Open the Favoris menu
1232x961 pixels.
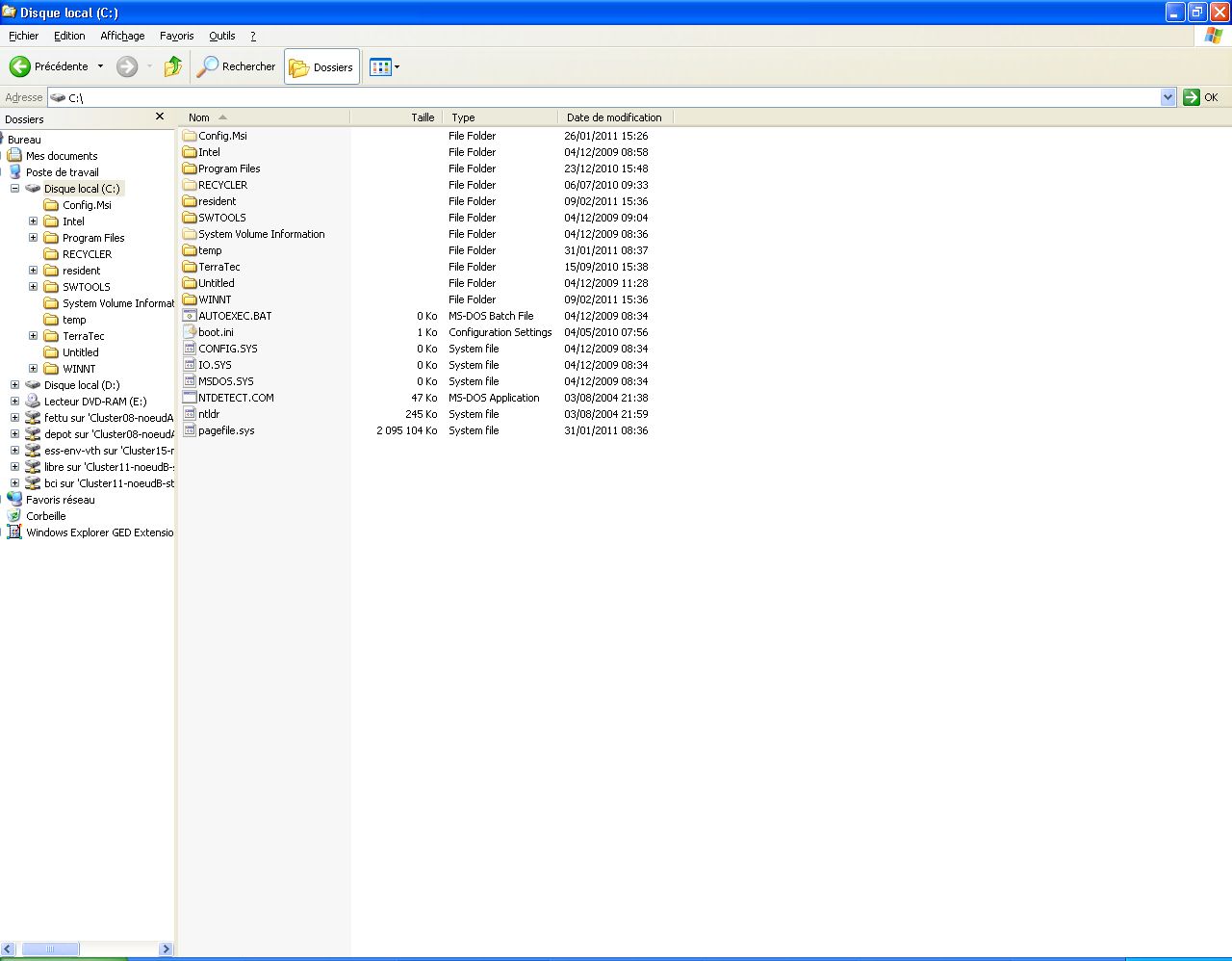pos(177,36)
